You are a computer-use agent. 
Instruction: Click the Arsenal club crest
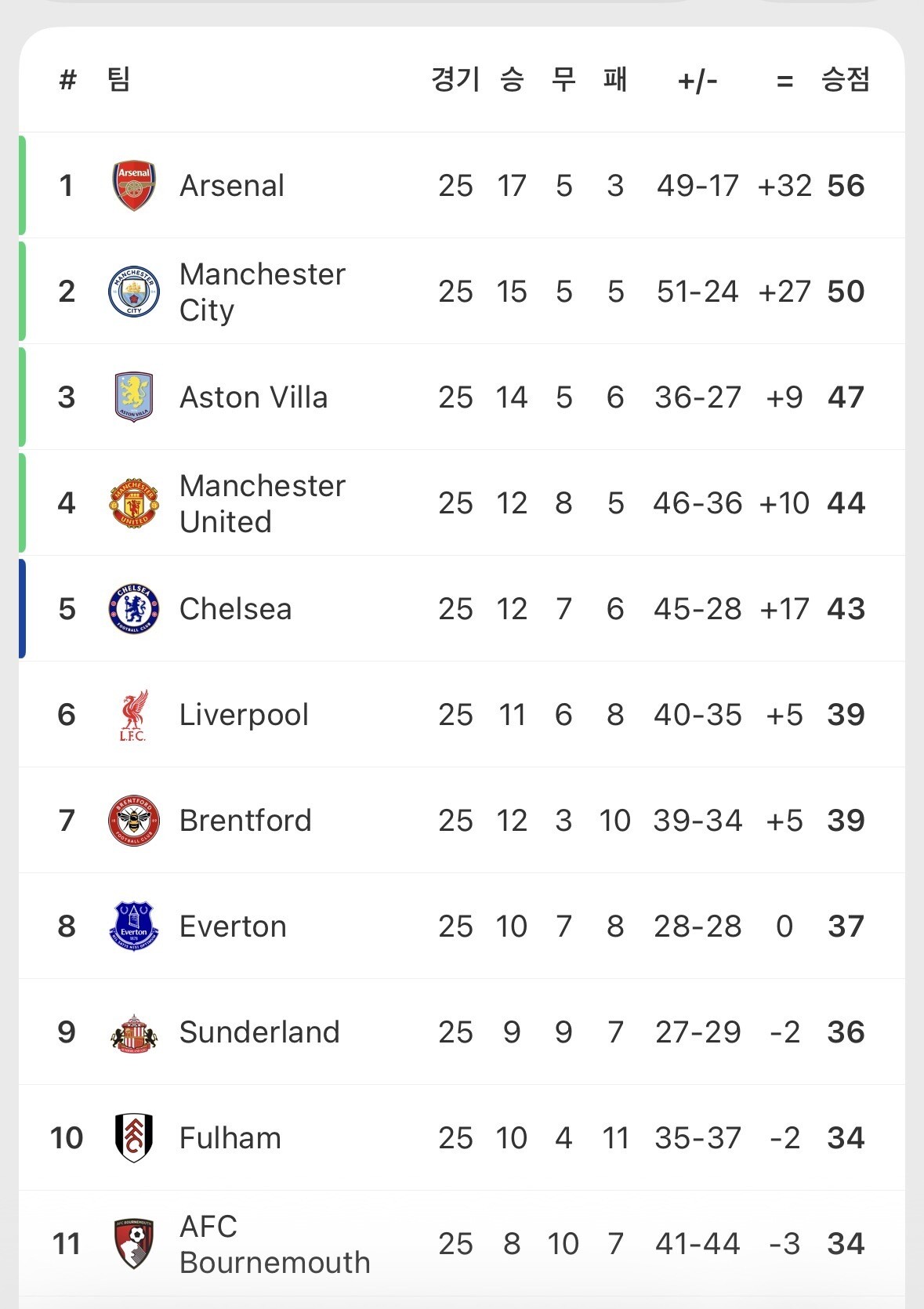tap(134, 186)
